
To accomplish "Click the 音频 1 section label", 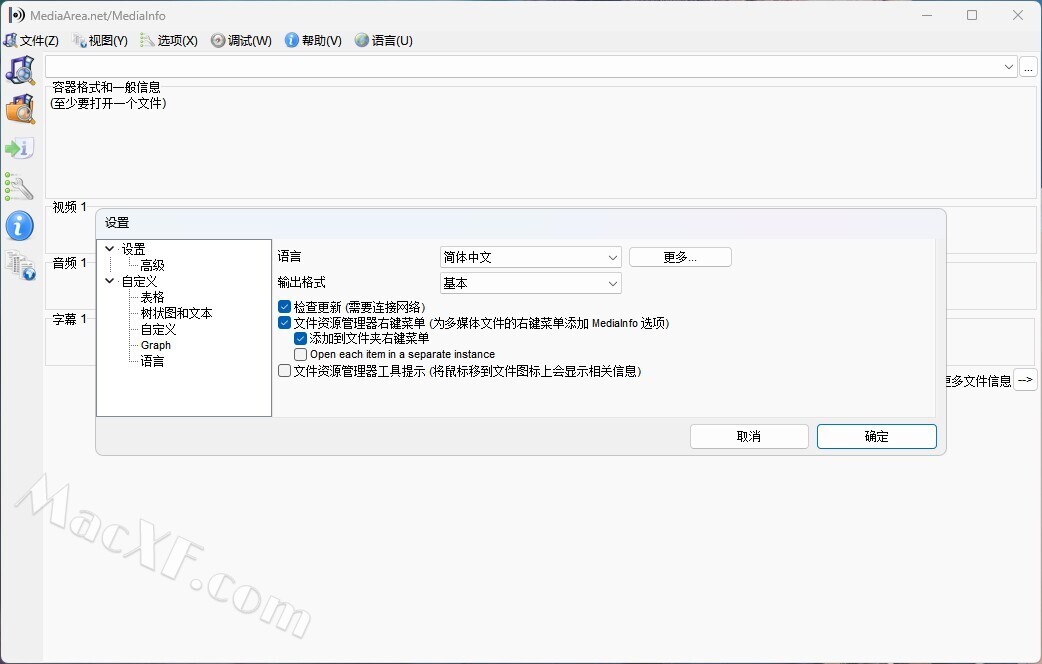I will (70, 263).
